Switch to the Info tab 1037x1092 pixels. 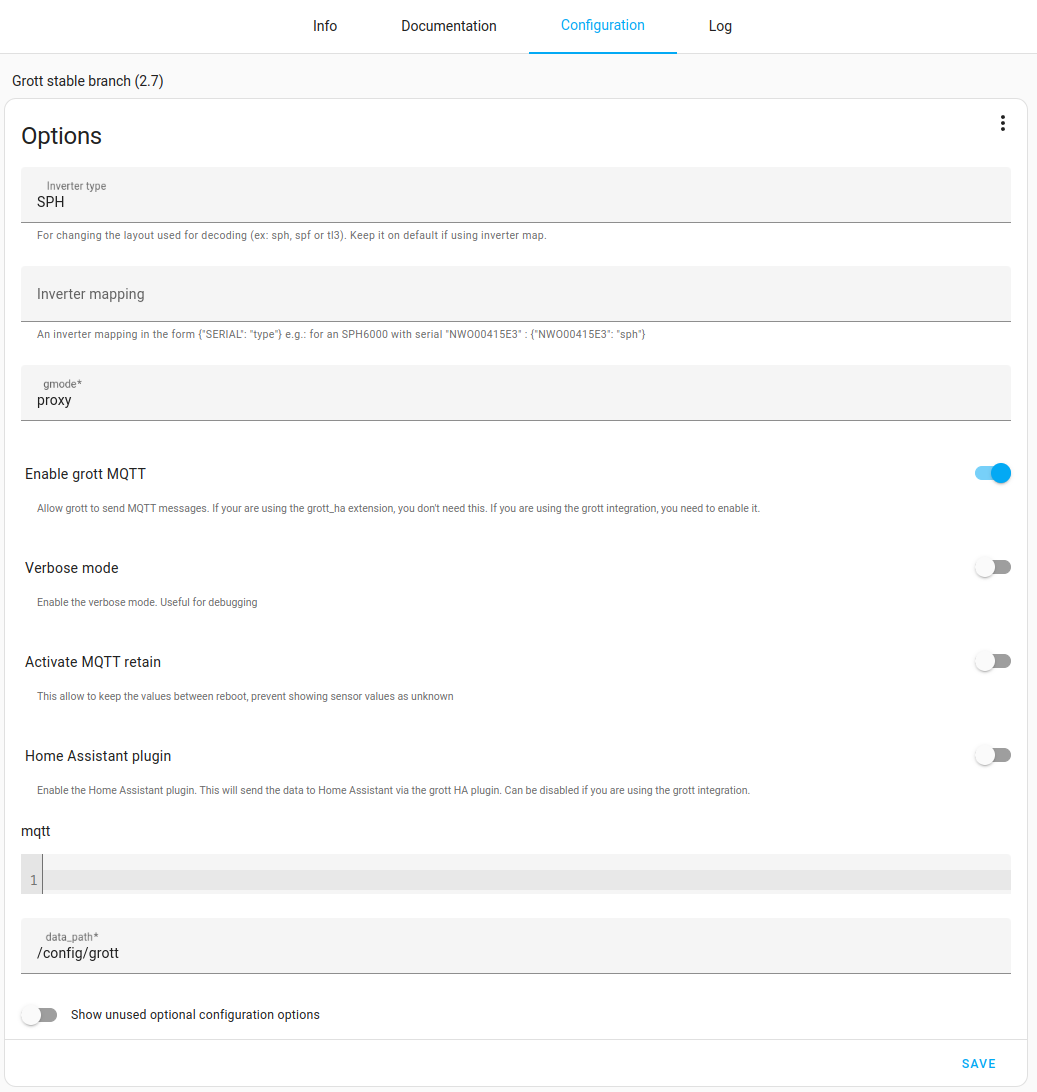325,26
